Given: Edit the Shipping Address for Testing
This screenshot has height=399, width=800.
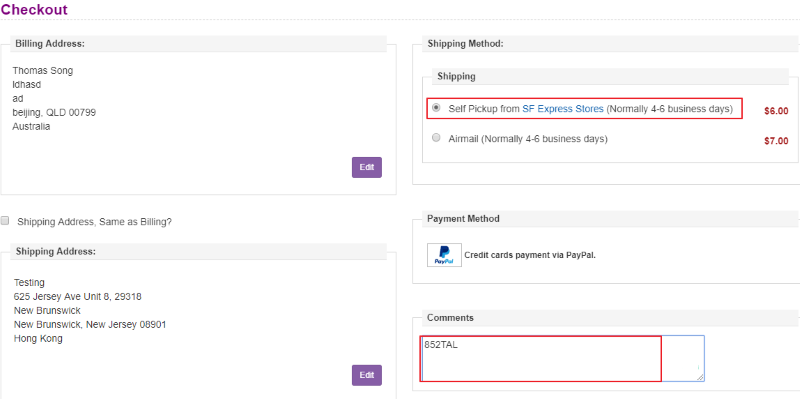Looking at the screenshot, I should (366, 375).
